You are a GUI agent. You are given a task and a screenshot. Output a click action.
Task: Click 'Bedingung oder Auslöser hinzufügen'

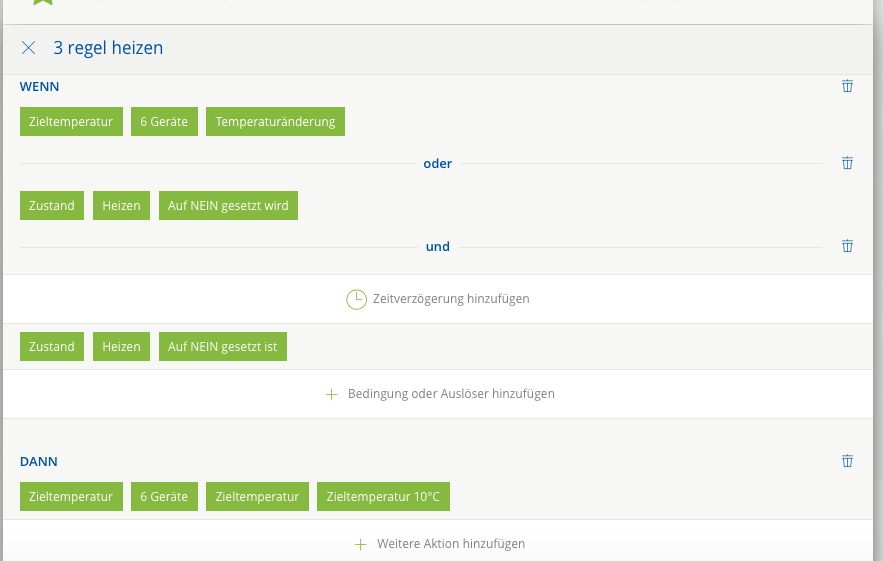[451, 394]
